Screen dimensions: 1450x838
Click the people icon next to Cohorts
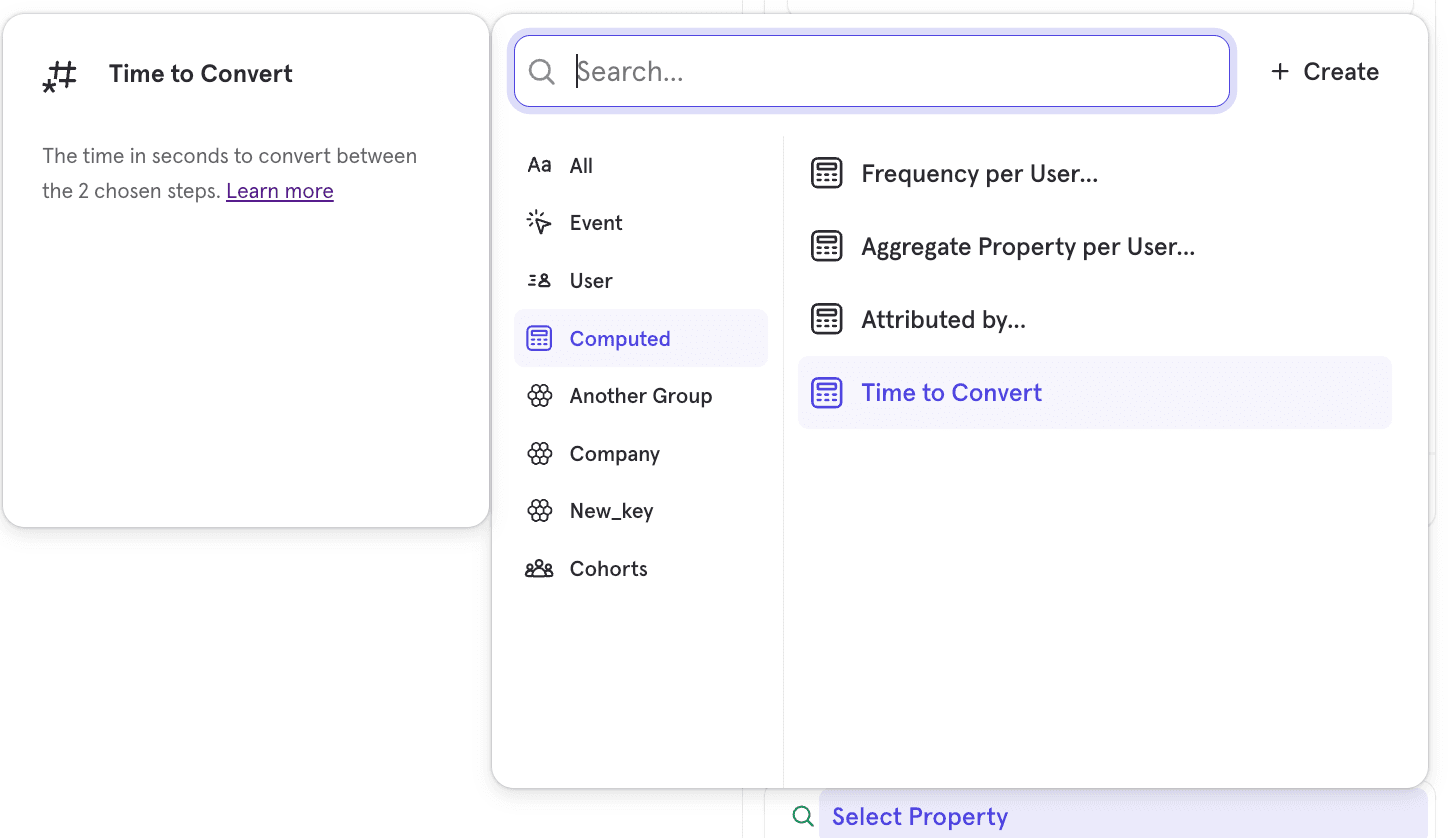pos(539,569)
